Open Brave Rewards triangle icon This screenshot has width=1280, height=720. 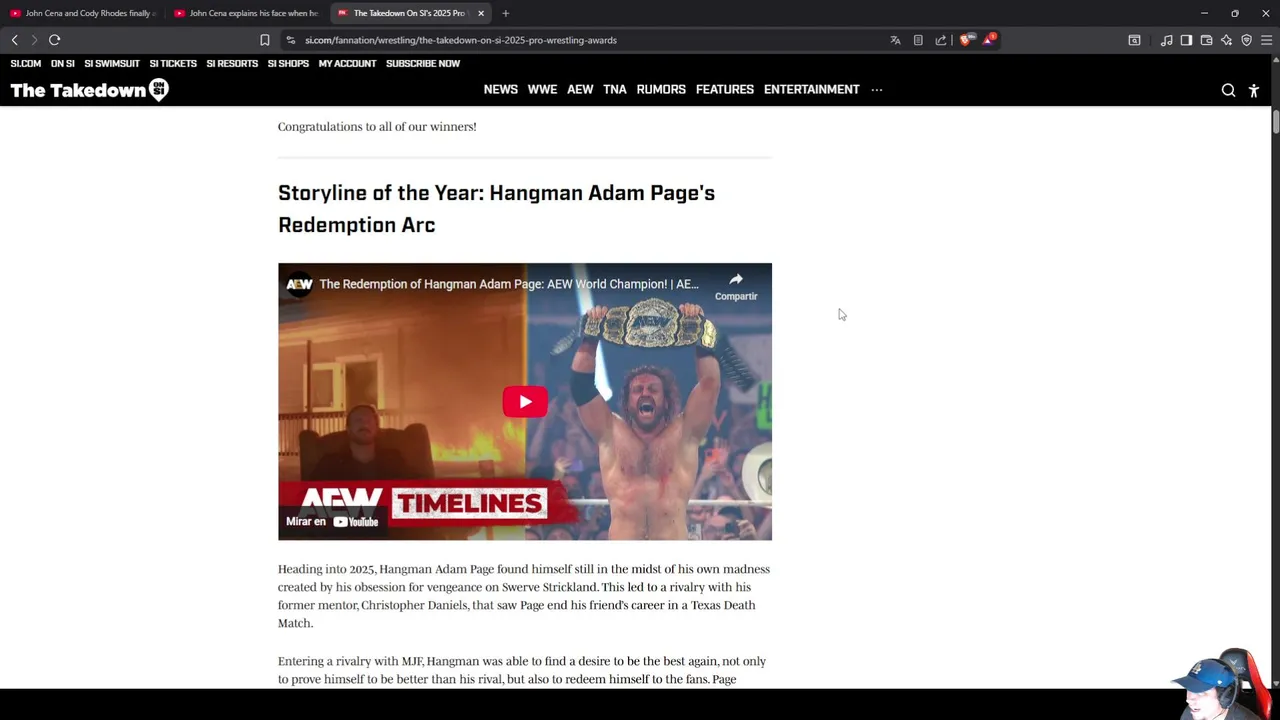(988, 40)
